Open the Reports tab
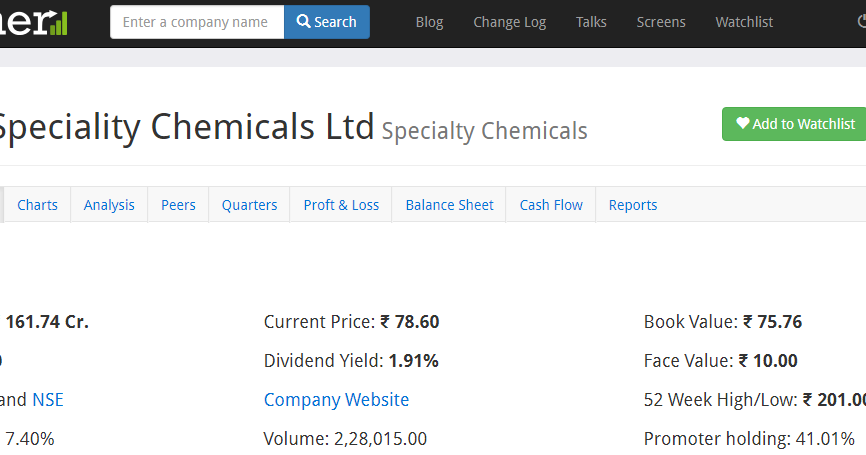This screenshot has width=866, height=455. 633,205
